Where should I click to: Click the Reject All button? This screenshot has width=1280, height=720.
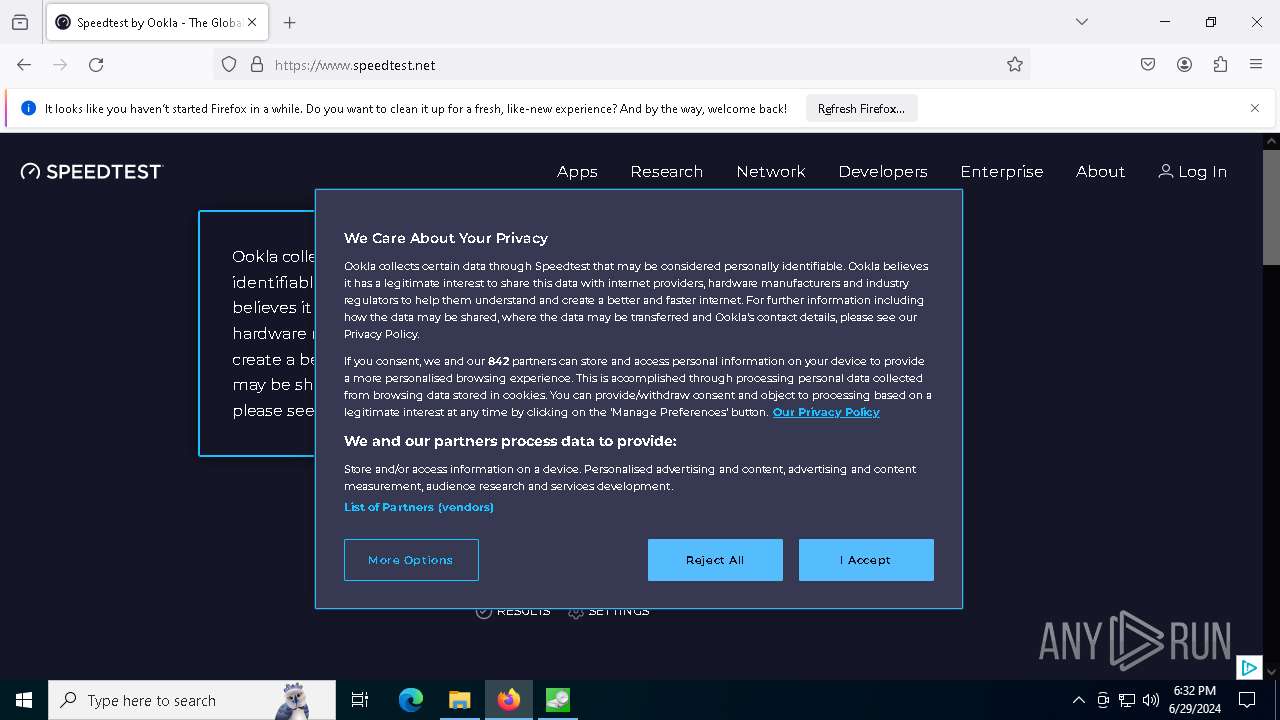tap(715, 560)
